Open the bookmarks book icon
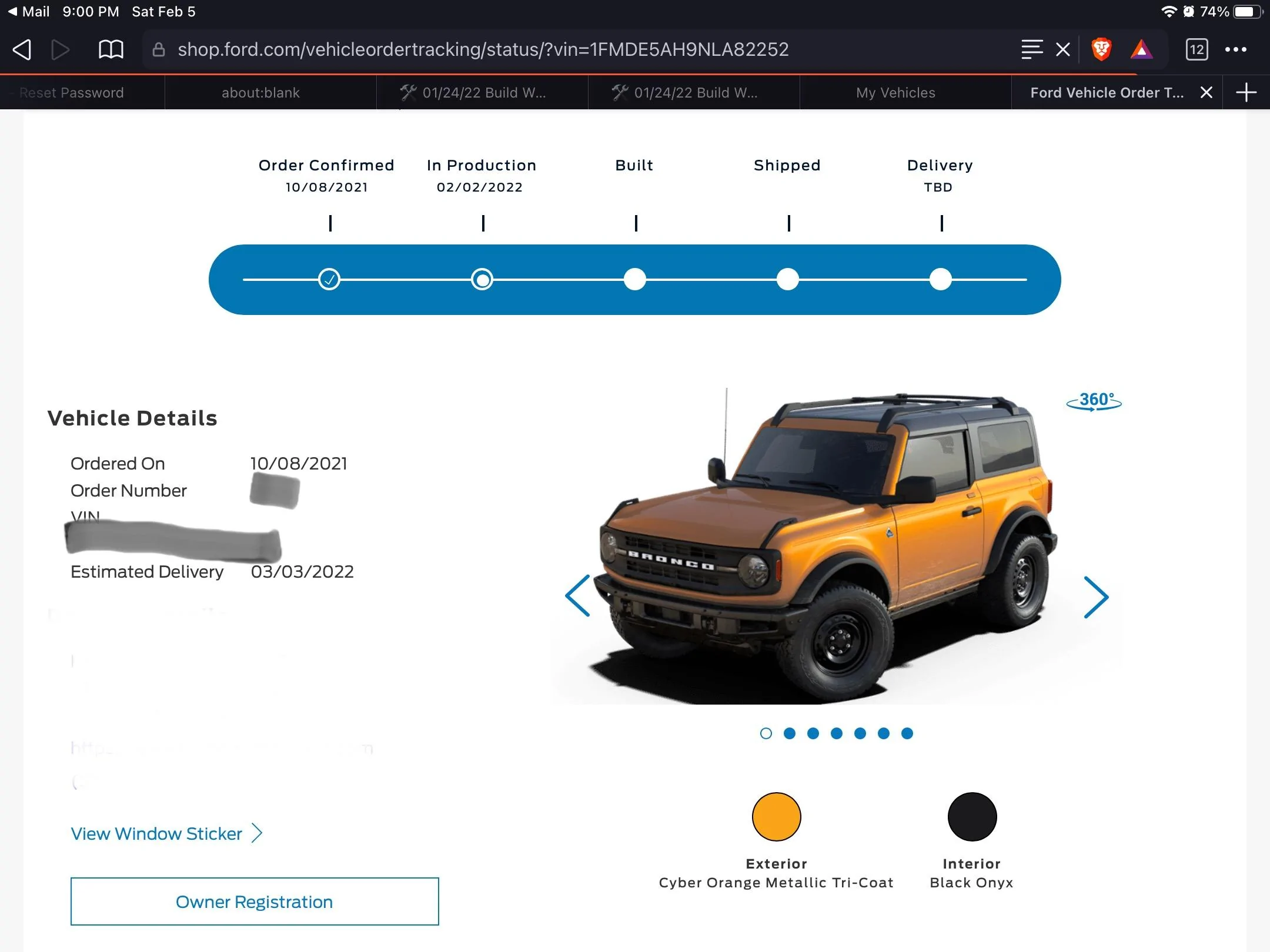This screenshot has height=952, width=1270. point(111,49)
